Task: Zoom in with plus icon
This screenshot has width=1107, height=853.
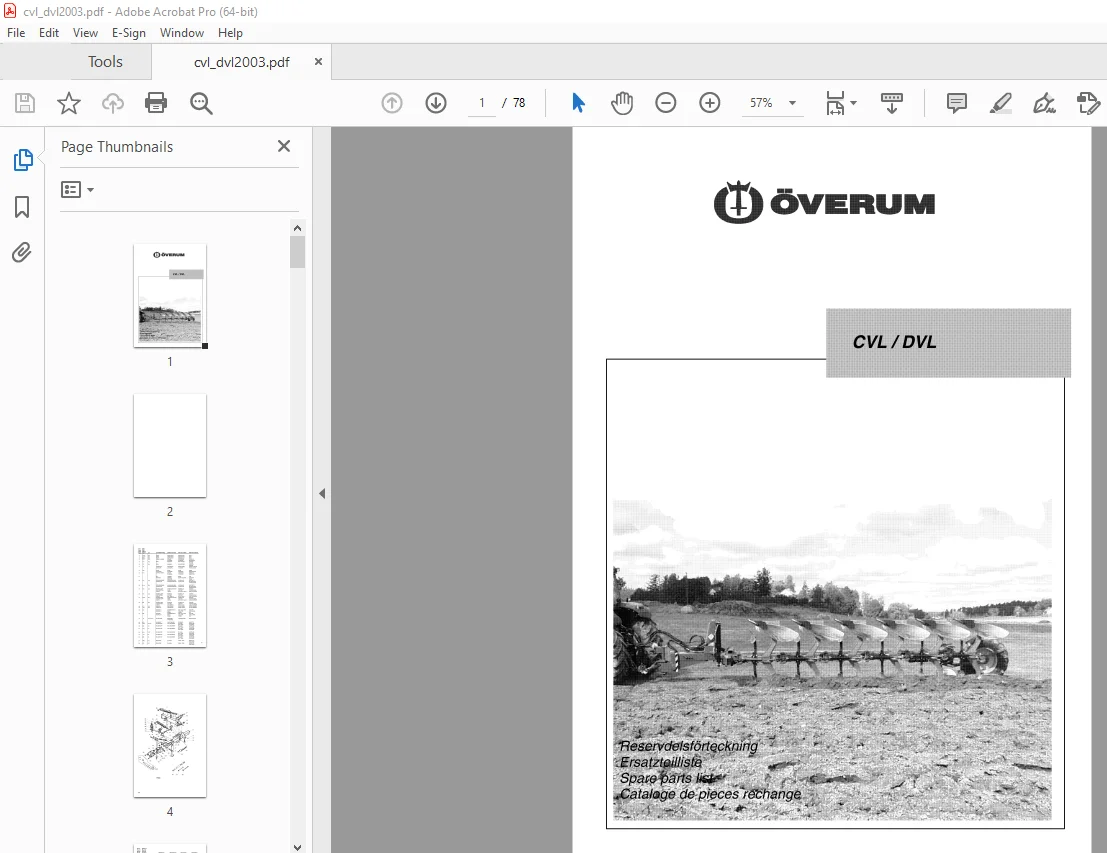Action: pyautogui.click(x=710, y=103)
